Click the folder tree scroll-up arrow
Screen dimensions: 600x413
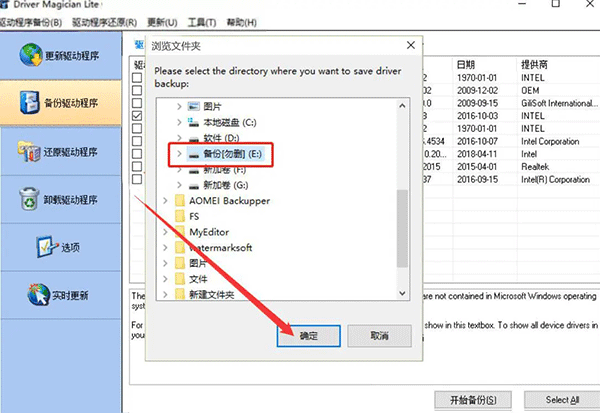[402, 106]
